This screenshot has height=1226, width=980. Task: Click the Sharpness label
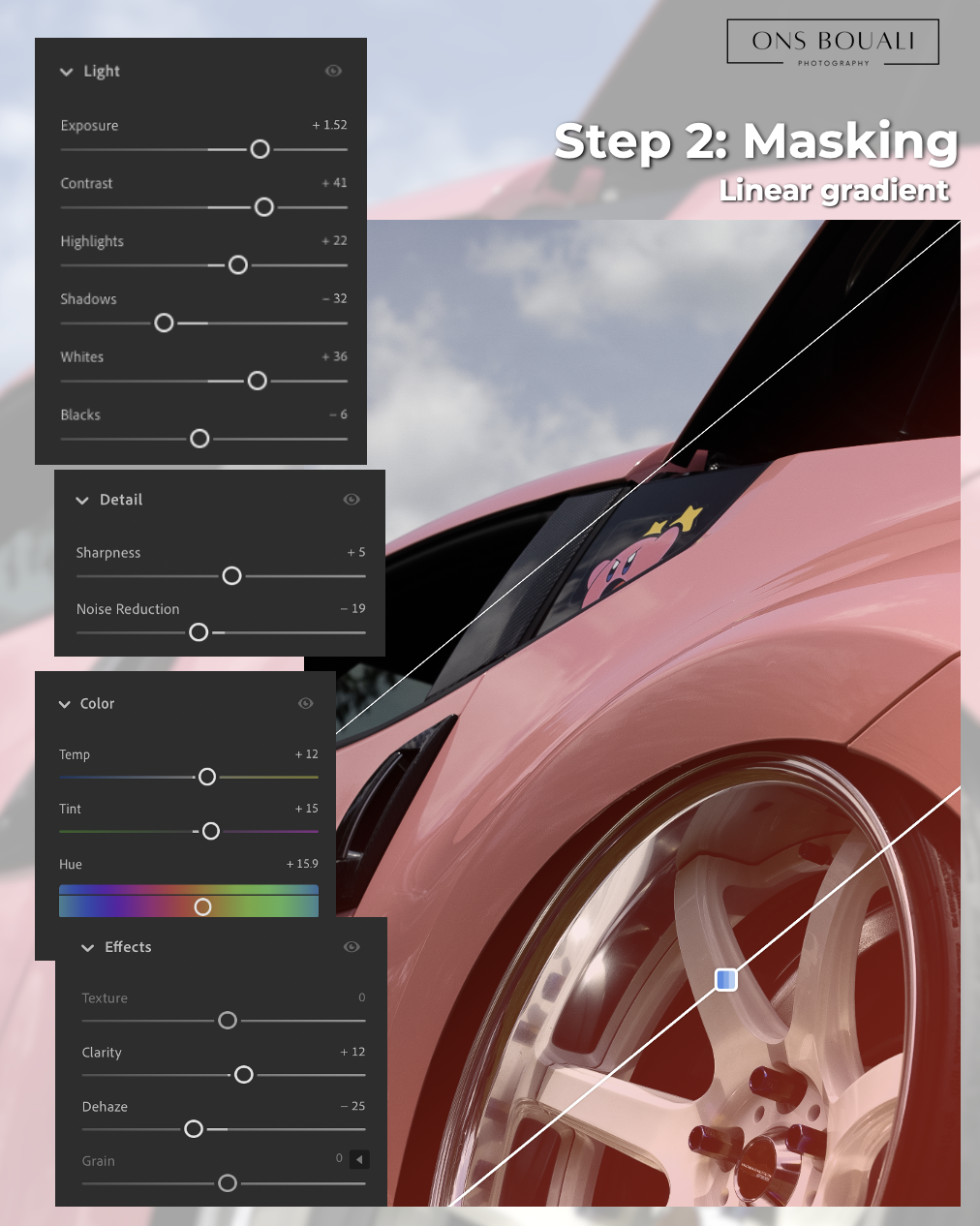click(x=108, y=553)
